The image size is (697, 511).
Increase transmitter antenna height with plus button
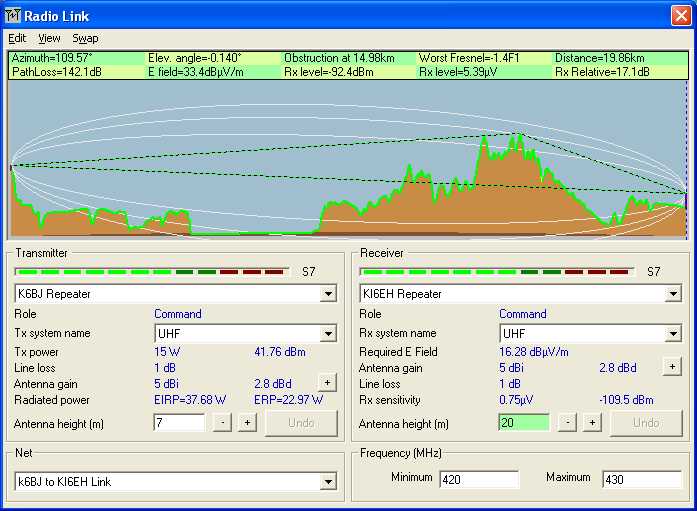246,423
